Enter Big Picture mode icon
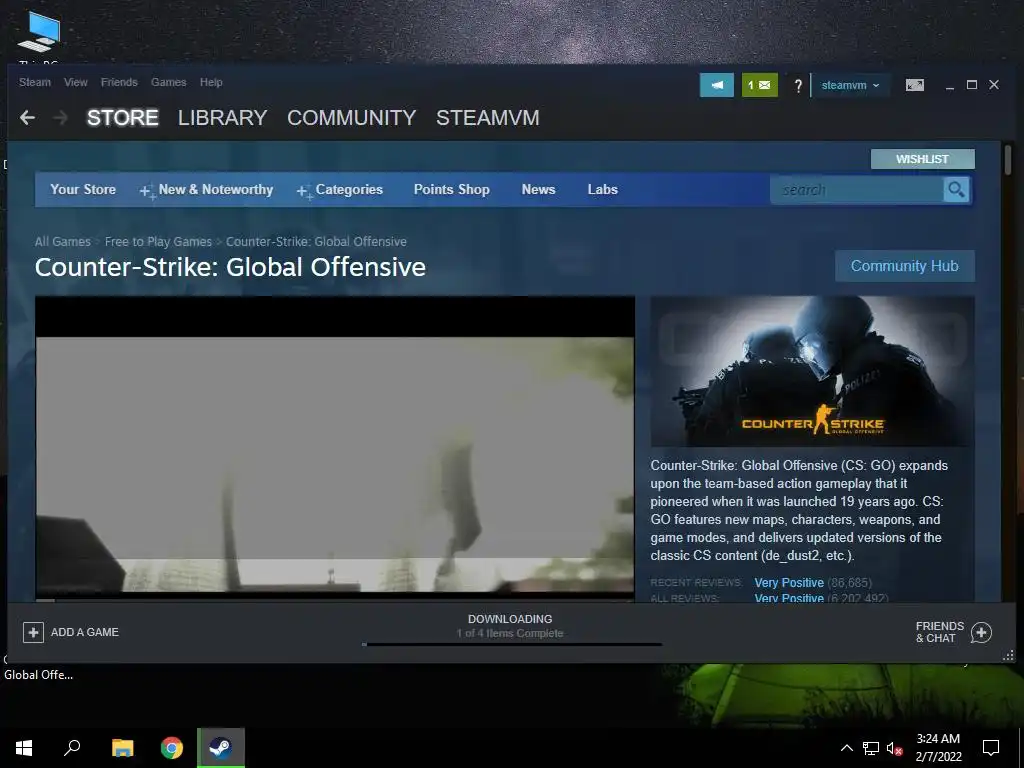The image size is (1024, 768). click(914, 85)
